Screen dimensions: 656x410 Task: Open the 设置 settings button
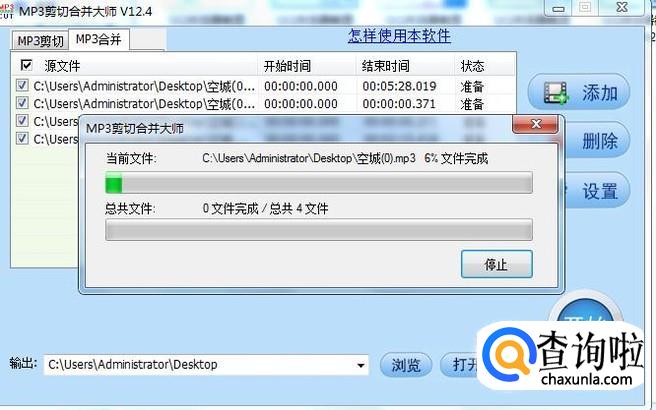[598, 191]
